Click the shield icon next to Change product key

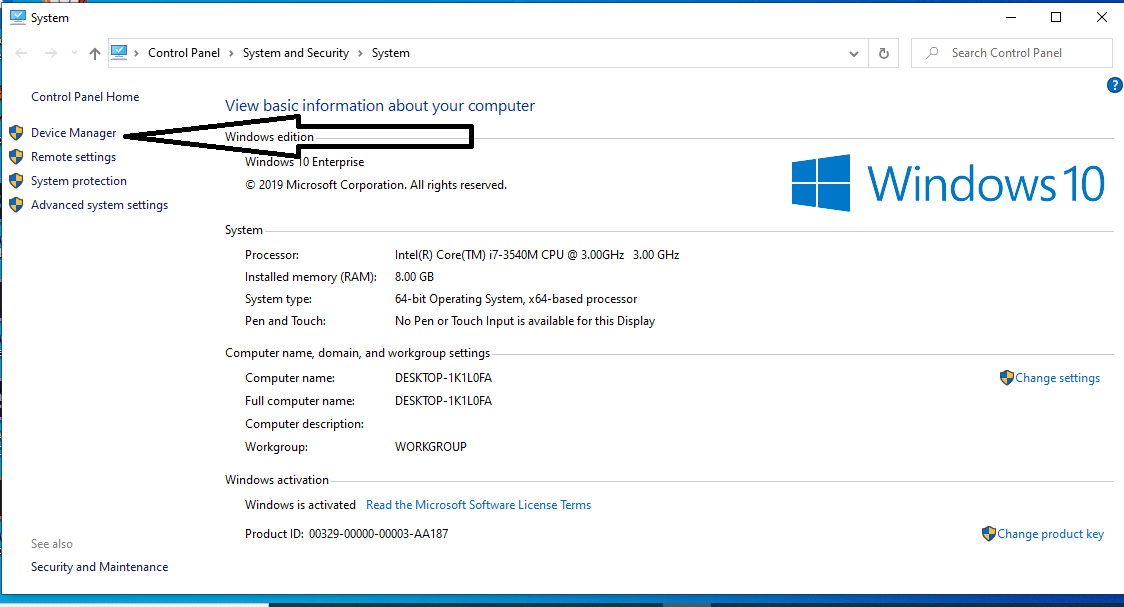tap(990, 533)
